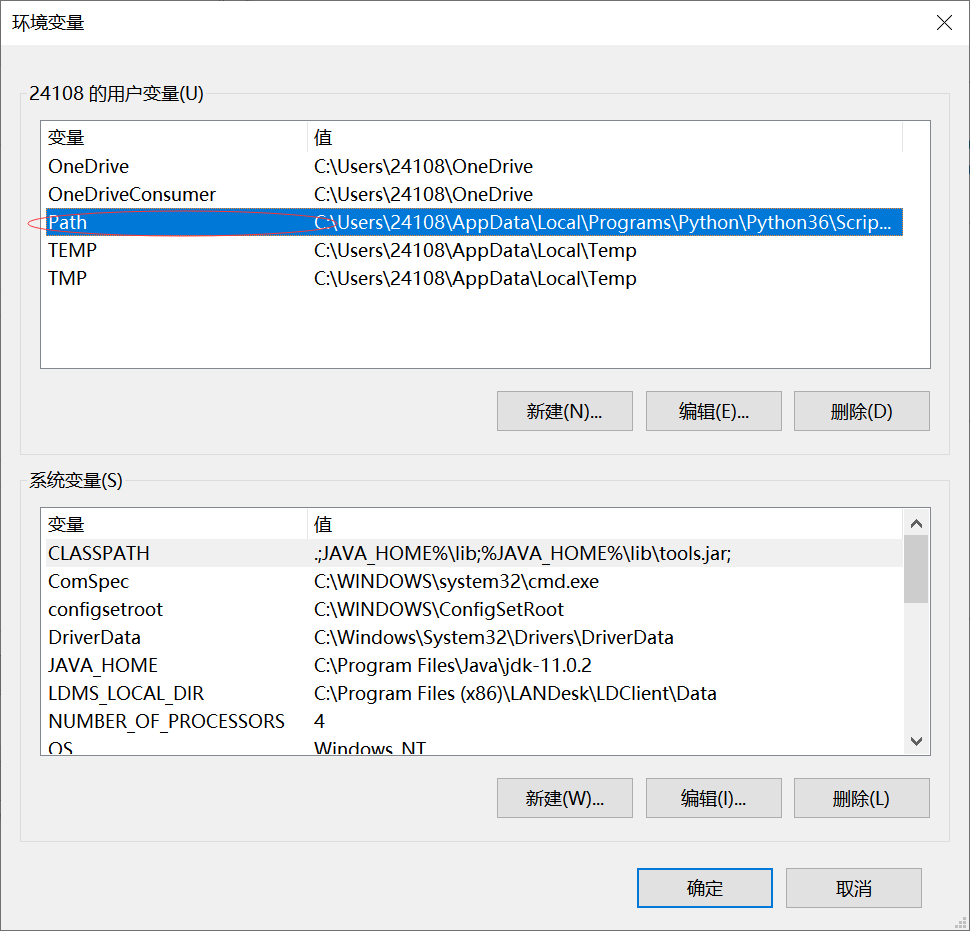This screenshot has width=970, height=931.
Task: Cancel with the 取消 button
Action: [x=854, y=888]
